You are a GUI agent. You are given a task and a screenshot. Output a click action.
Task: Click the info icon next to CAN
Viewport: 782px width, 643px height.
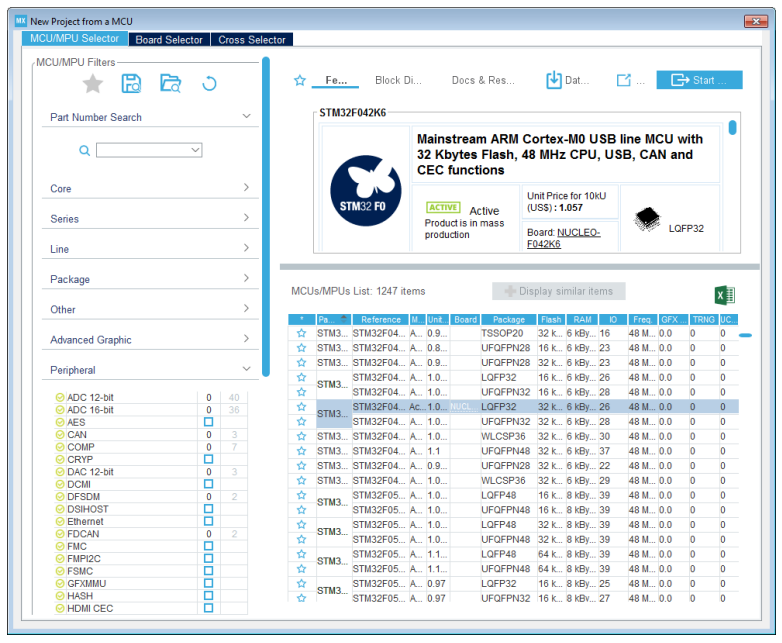(x=60, y=435)
